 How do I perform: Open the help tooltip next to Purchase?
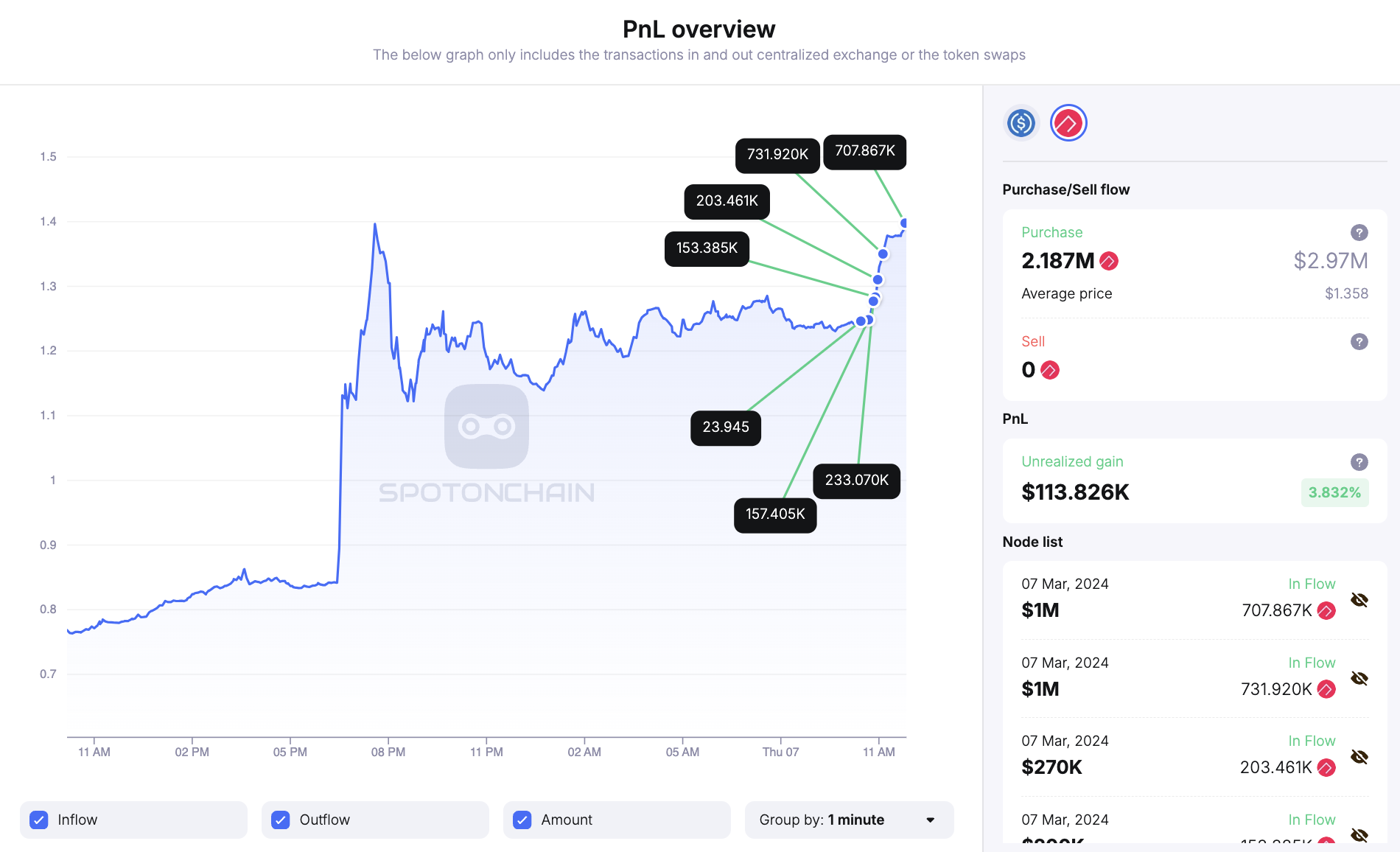click(x=1359, y=231)
